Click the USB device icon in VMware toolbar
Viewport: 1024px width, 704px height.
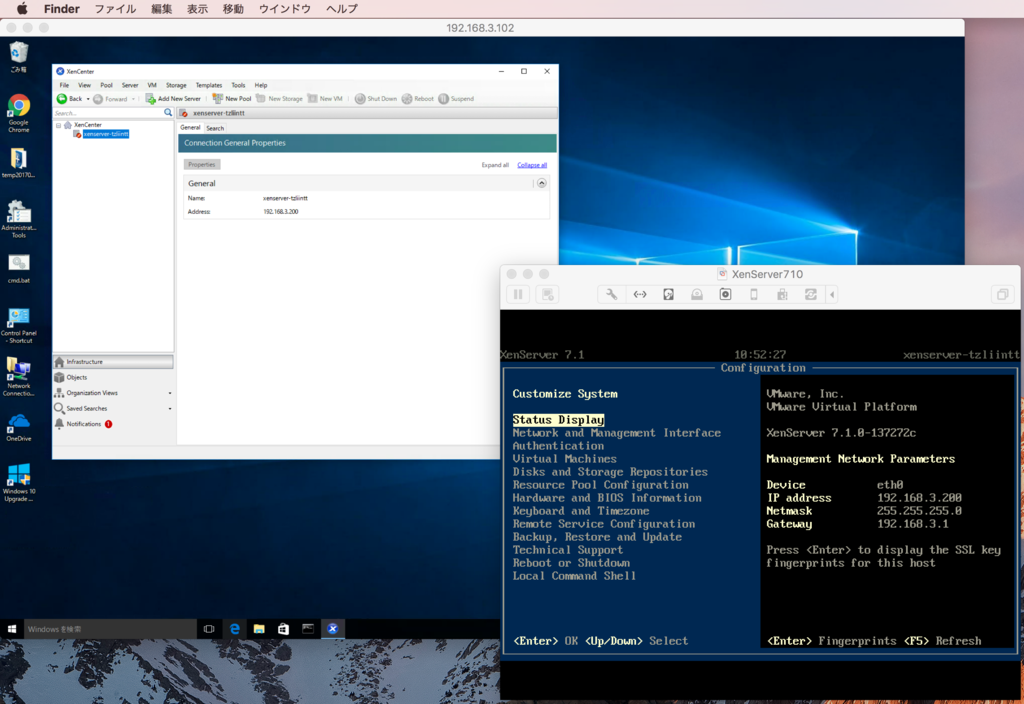pyautogui.click(x=782, y=295)
